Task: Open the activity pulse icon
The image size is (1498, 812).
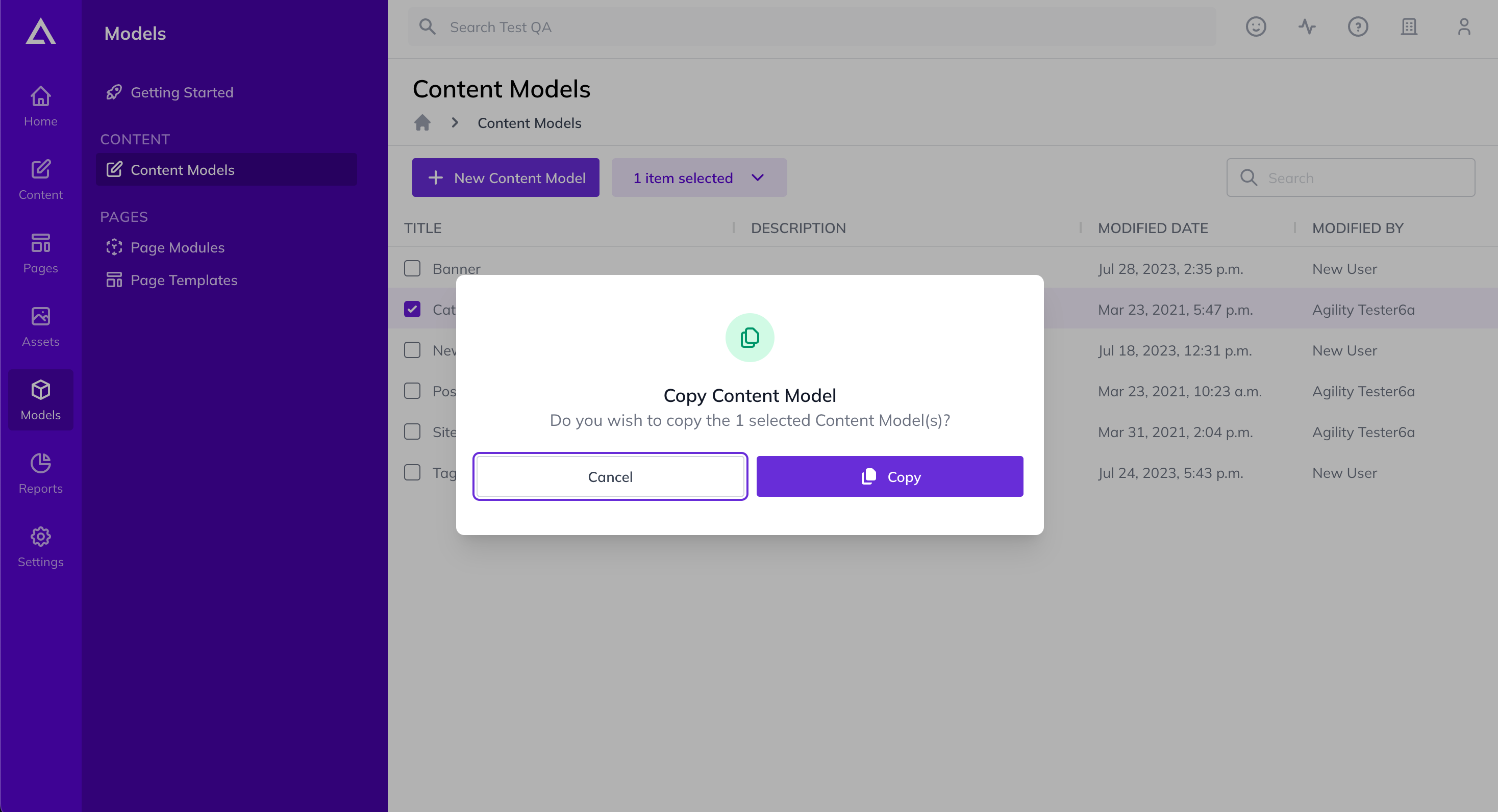Action: tap(1307, 27)
